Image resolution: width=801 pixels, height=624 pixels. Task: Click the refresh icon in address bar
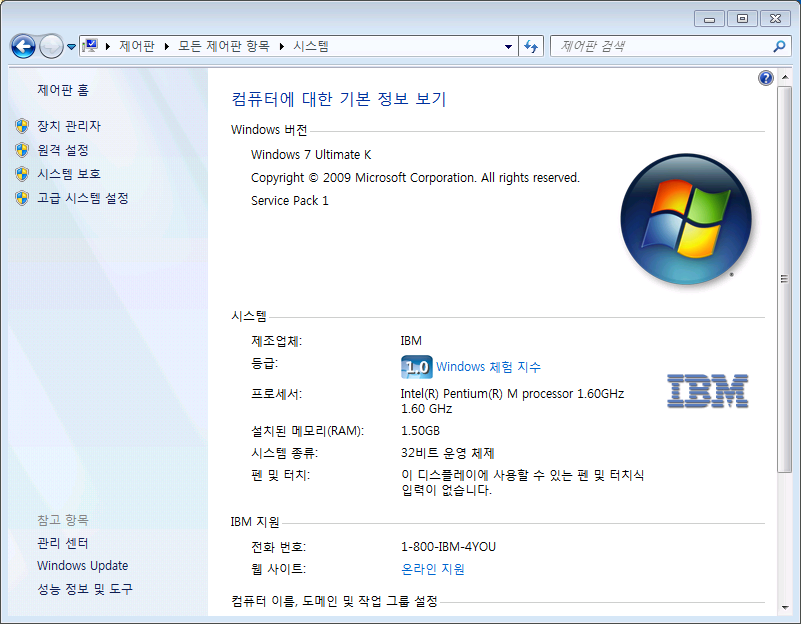(531, 46)
